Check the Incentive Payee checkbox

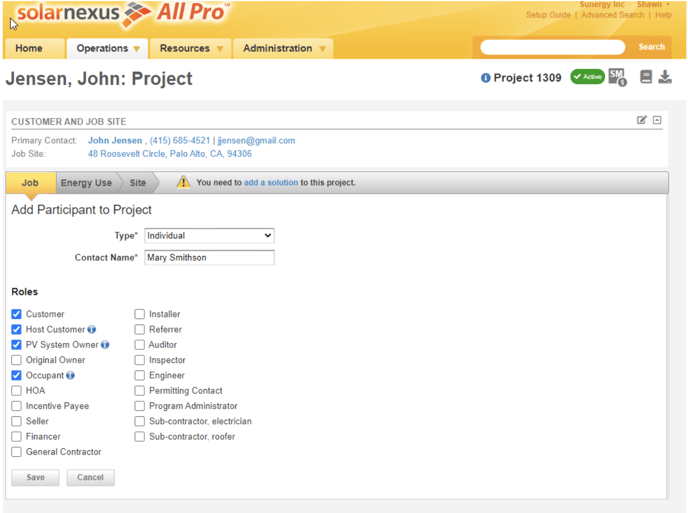(16, 406)
